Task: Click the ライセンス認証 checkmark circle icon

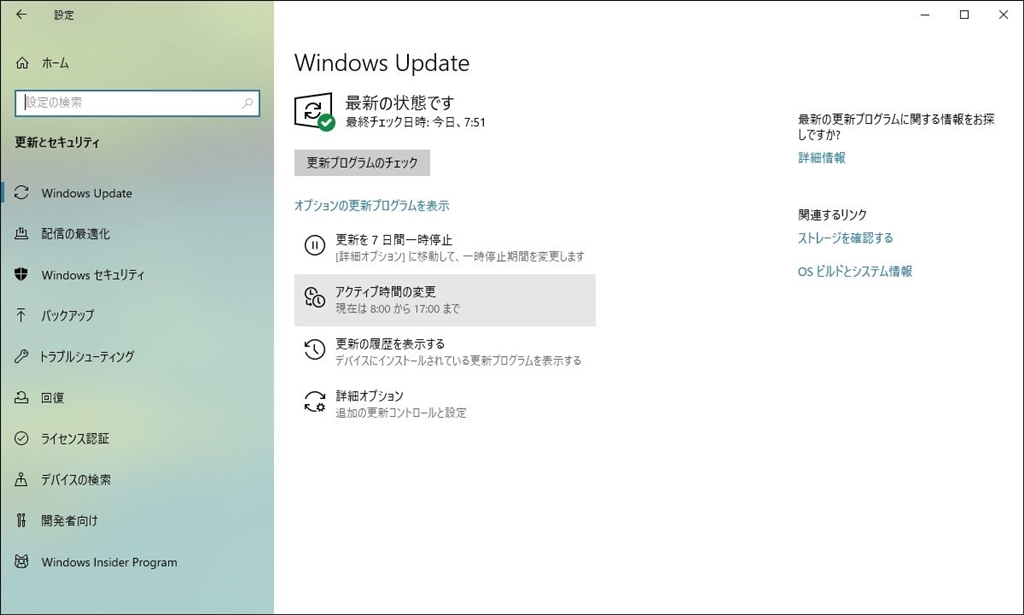Action: click(x=22, y=438)
